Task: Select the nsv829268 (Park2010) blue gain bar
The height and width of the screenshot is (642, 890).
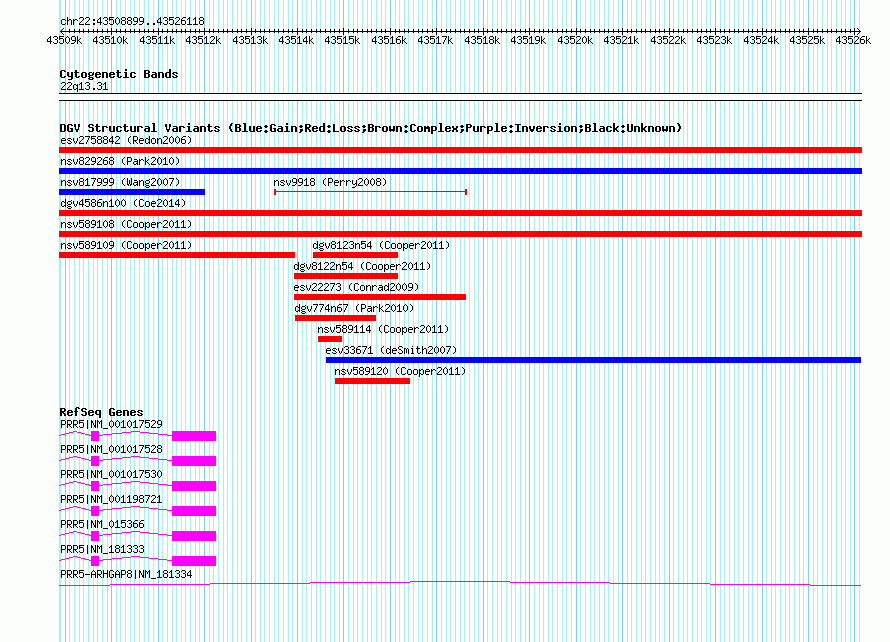Action: point(460,171)
